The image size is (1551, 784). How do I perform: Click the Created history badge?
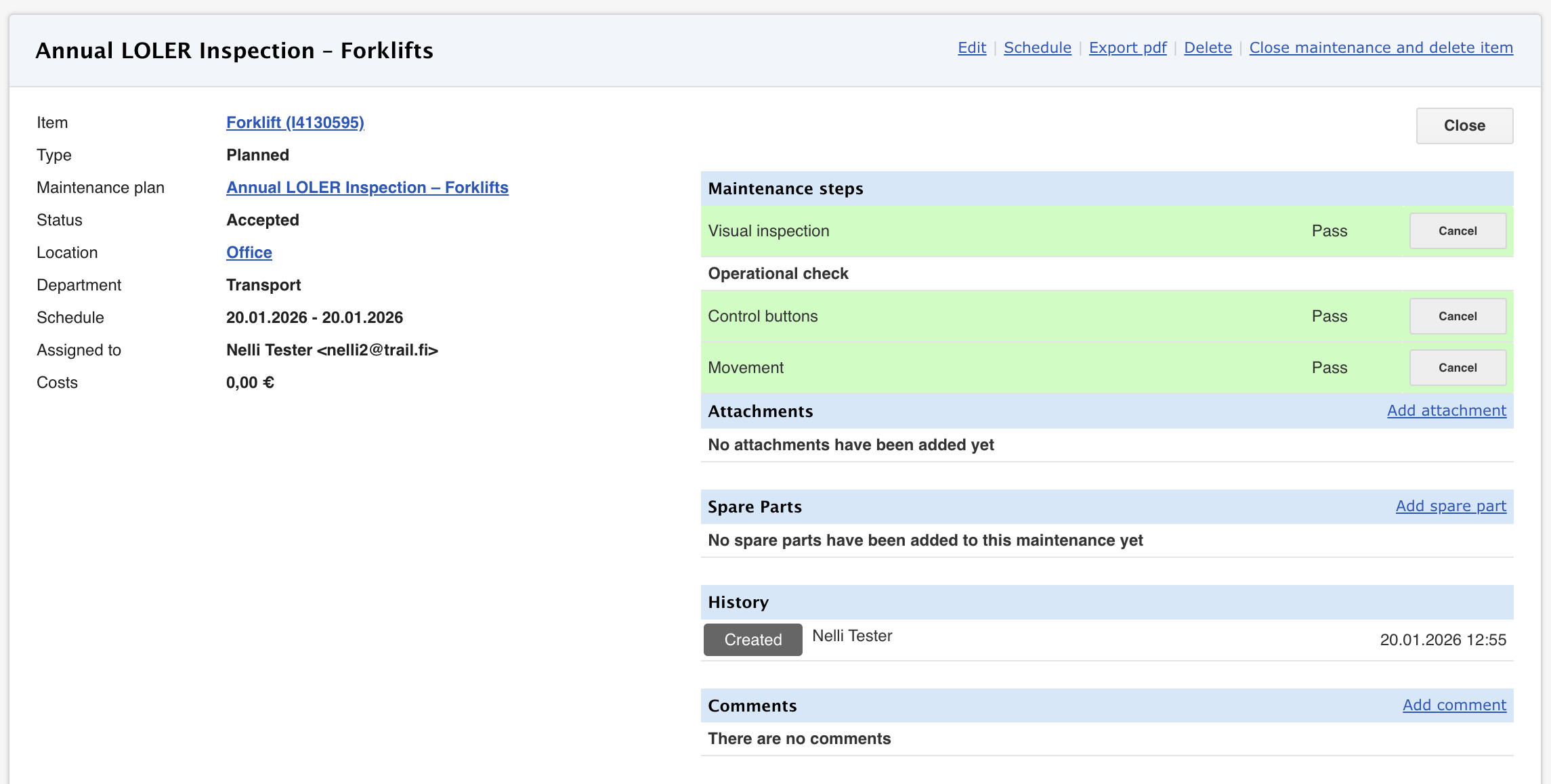pyautogui.click(x=752, y=640)
